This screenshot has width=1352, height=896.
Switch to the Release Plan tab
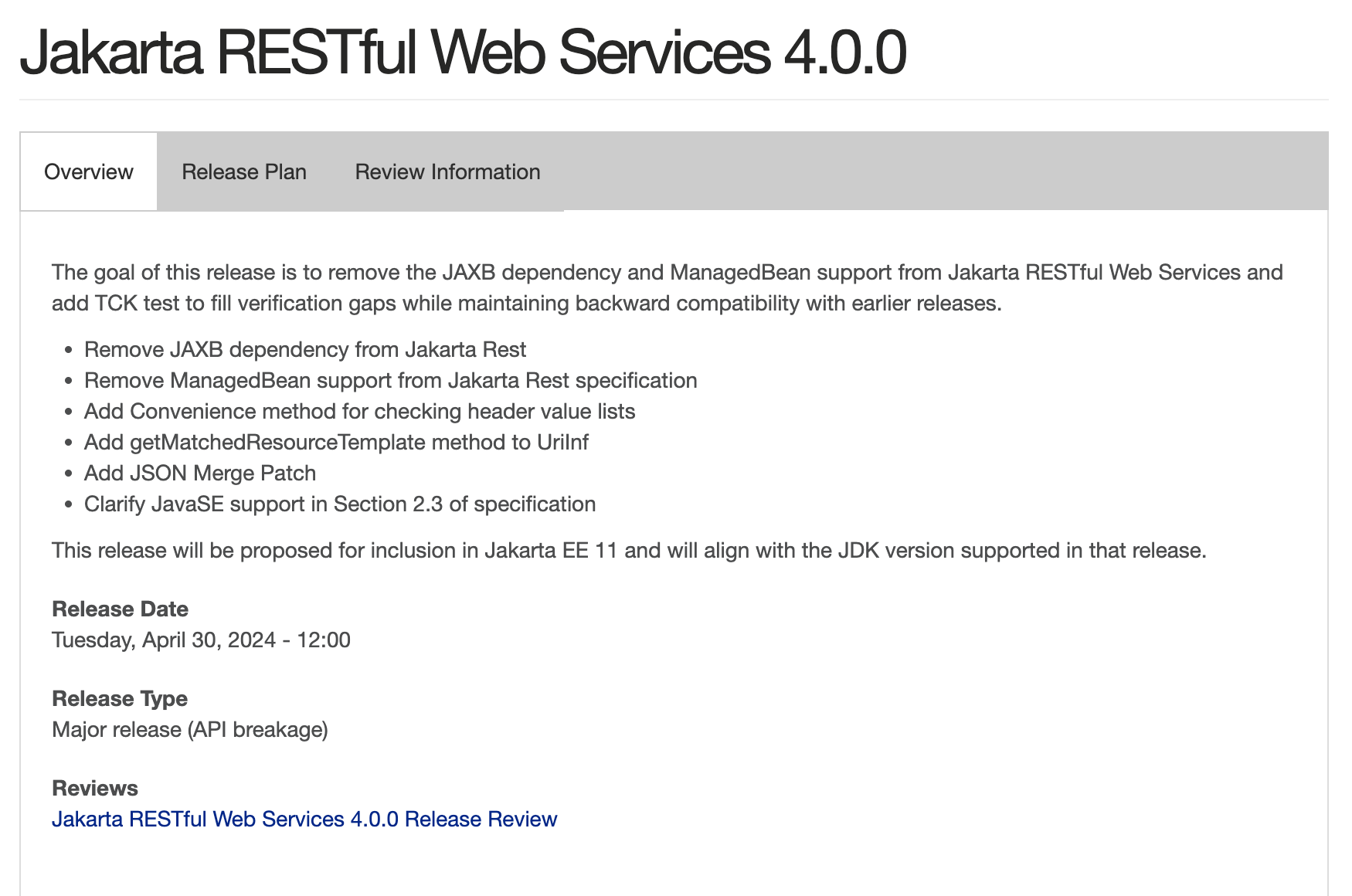(244, 171)
